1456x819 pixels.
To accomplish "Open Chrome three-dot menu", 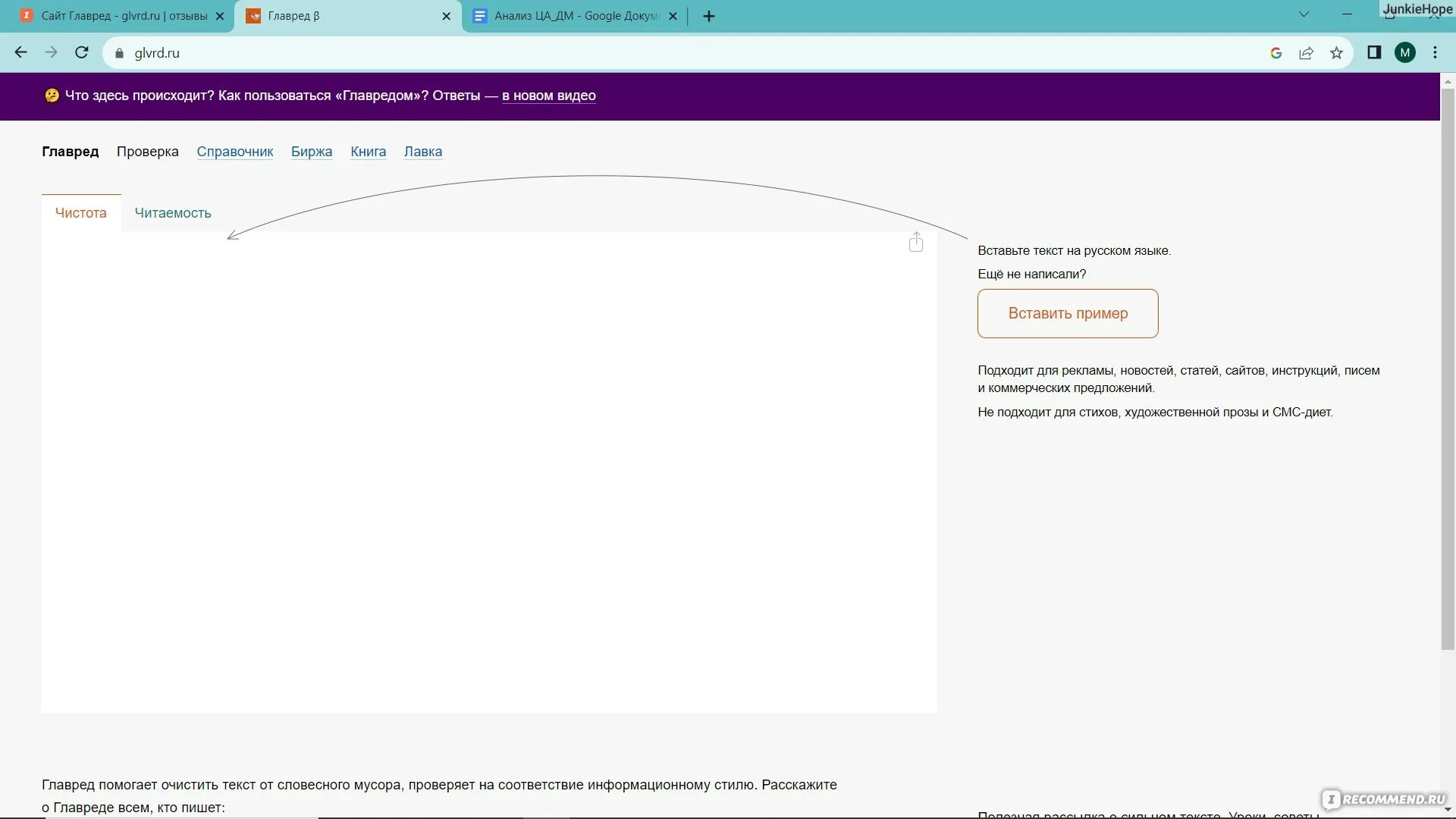I will point(1435,52).
